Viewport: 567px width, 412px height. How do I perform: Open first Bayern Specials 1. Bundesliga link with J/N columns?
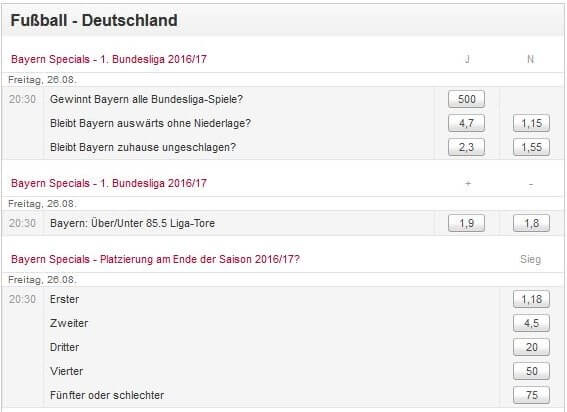click(109, 59)
